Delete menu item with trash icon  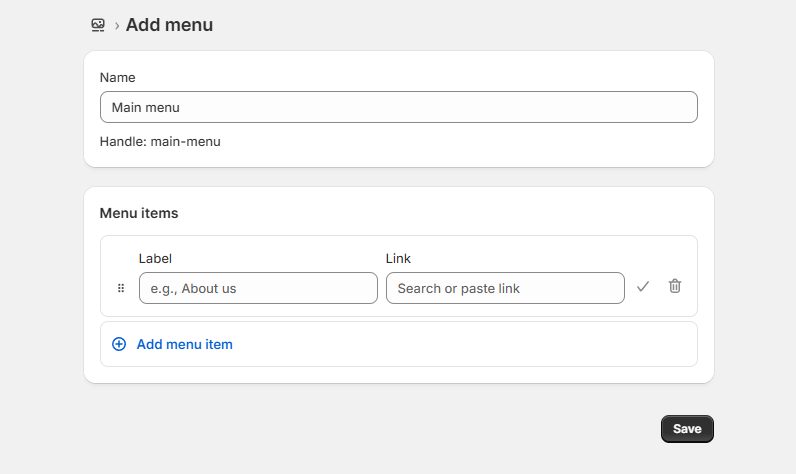(x=675, y=286)
